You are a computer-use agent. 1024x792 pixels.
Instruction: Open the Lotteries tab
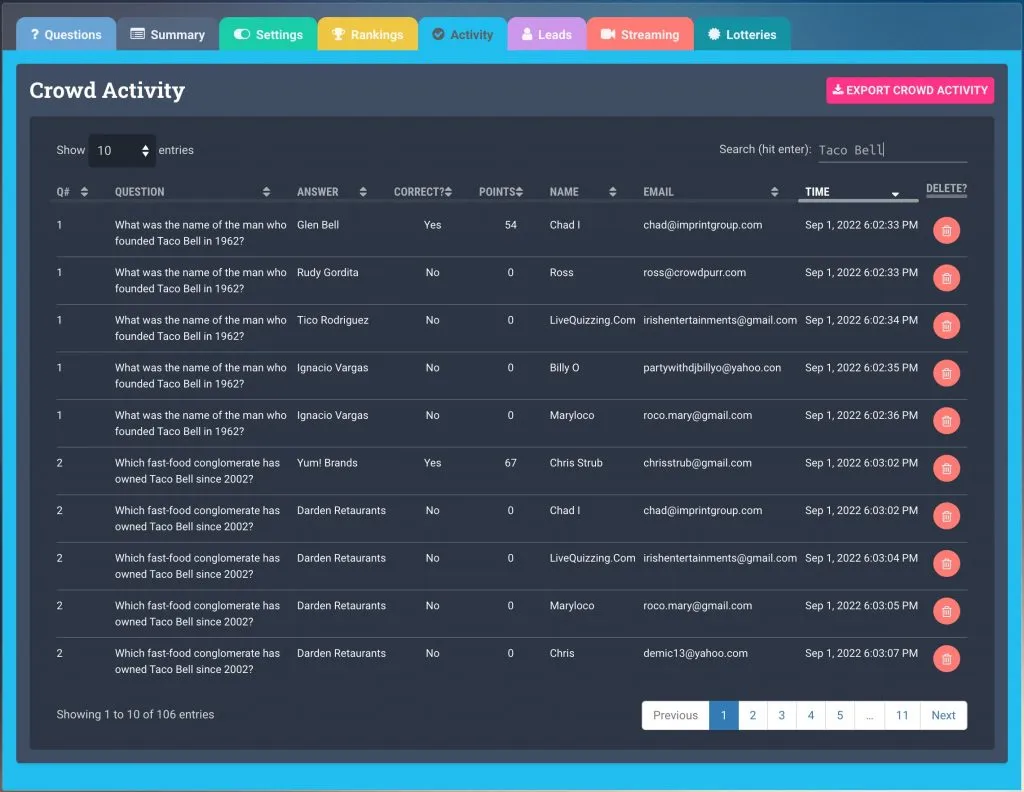pos(743,35)
